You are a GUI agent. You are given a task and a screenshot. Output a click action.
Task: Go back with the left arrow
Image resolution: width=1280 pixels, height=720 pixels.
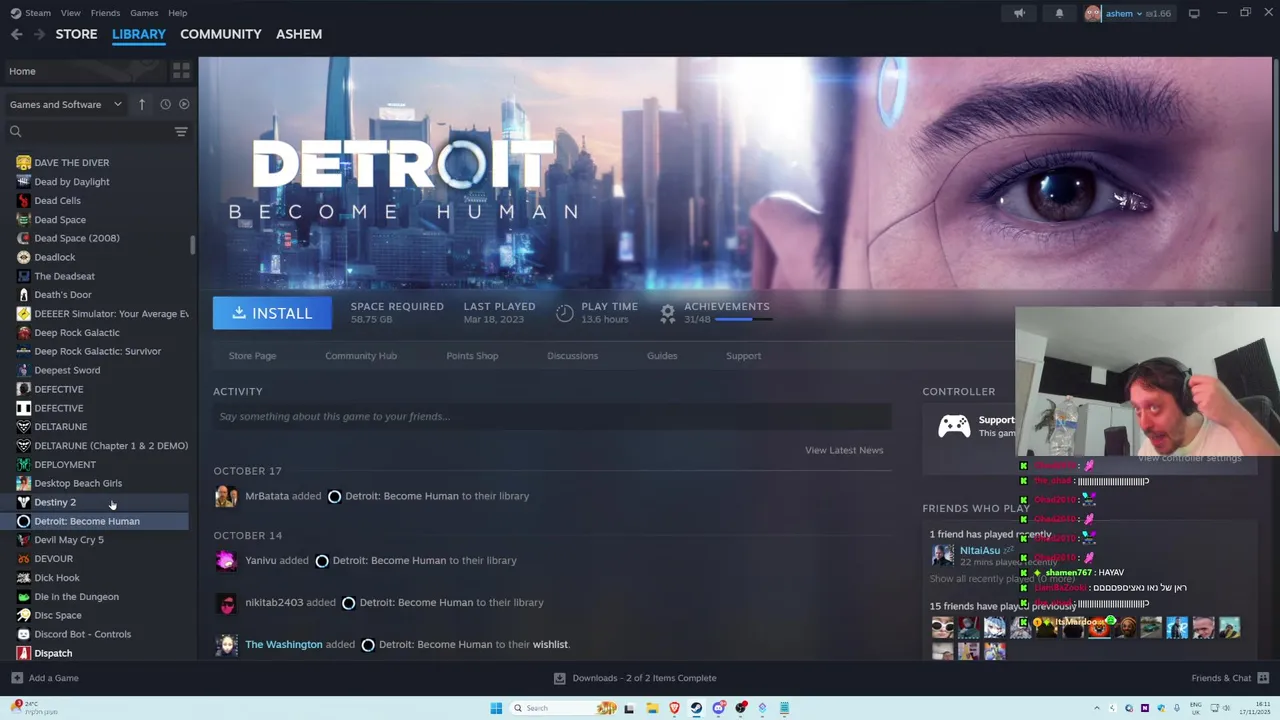tap(17, 34)
